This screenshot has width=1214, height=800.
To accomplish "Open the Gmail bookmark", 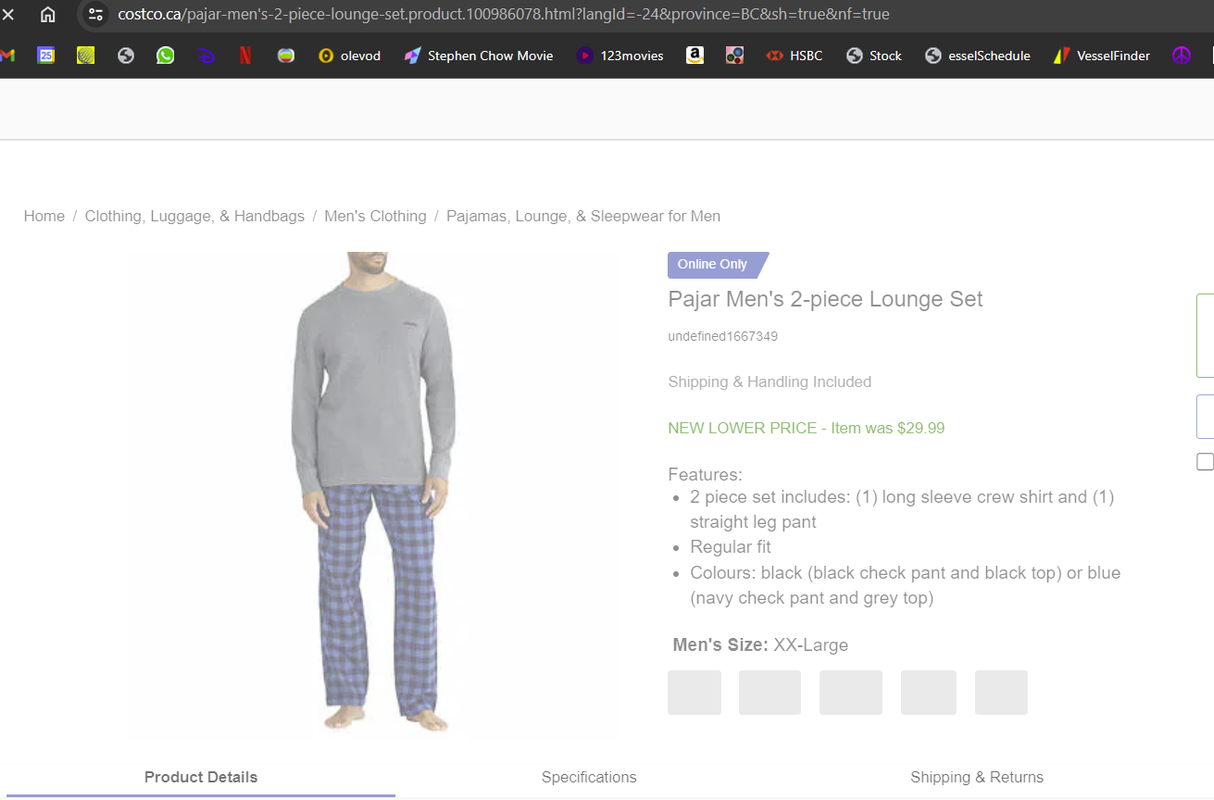I will [x=8, y=56].
